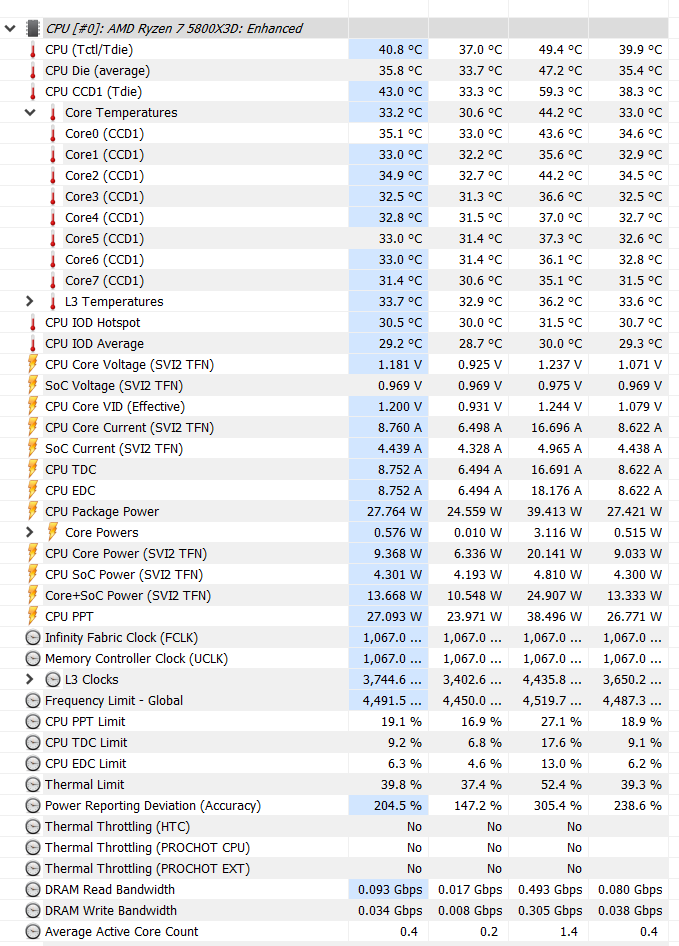Screen dimensions: 679x946
Task: Select Thermal Throttling (PROCHOT EXT) row label
Action: [147, 869]
